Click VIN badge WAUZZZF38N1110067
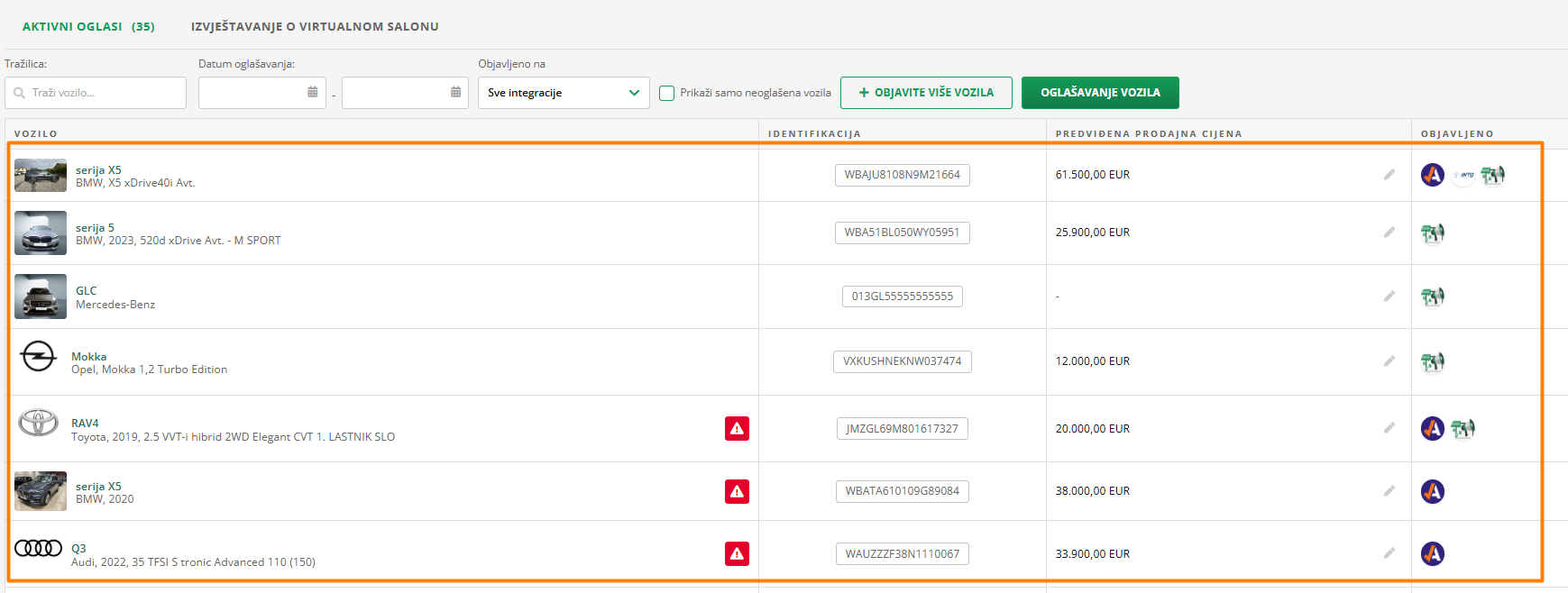This screenshot has width=1568, height=593. [903, 554]
